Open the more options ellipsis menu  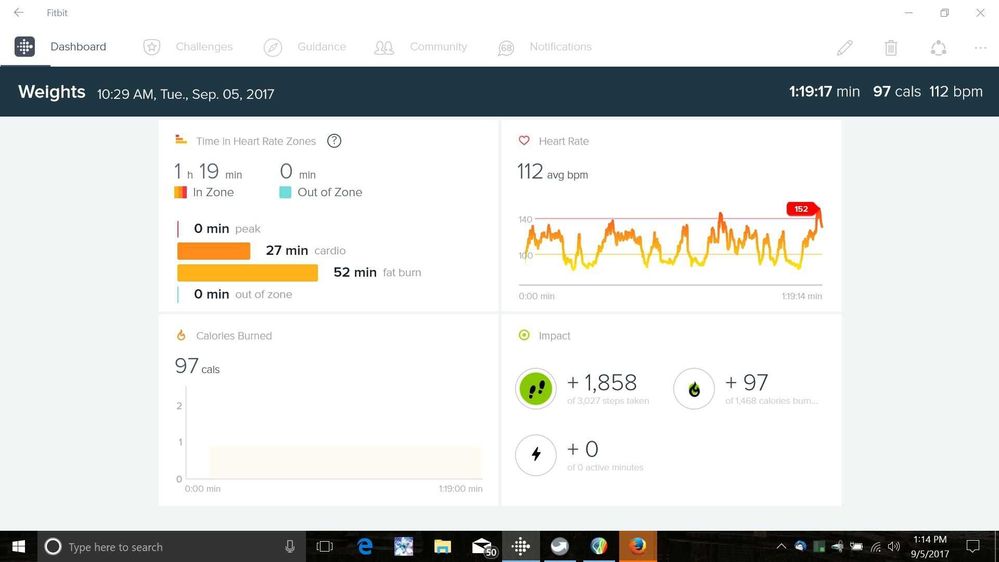point(980,48)
